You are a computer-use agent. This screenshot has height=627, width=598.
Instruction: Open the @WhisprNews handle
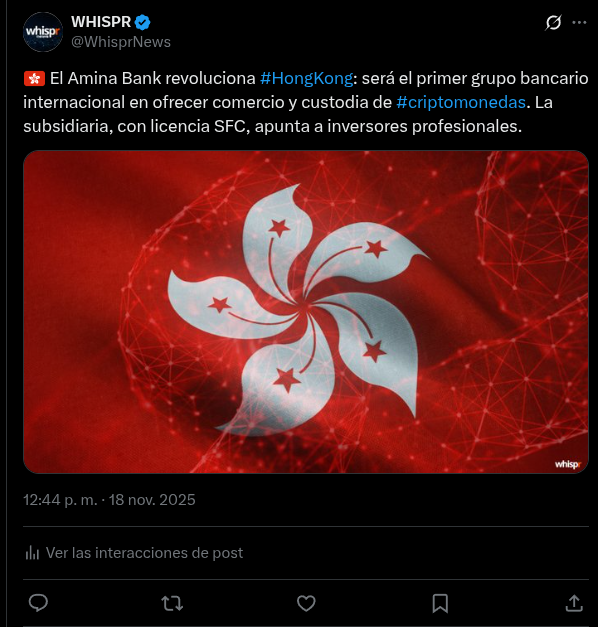[121, 42]
